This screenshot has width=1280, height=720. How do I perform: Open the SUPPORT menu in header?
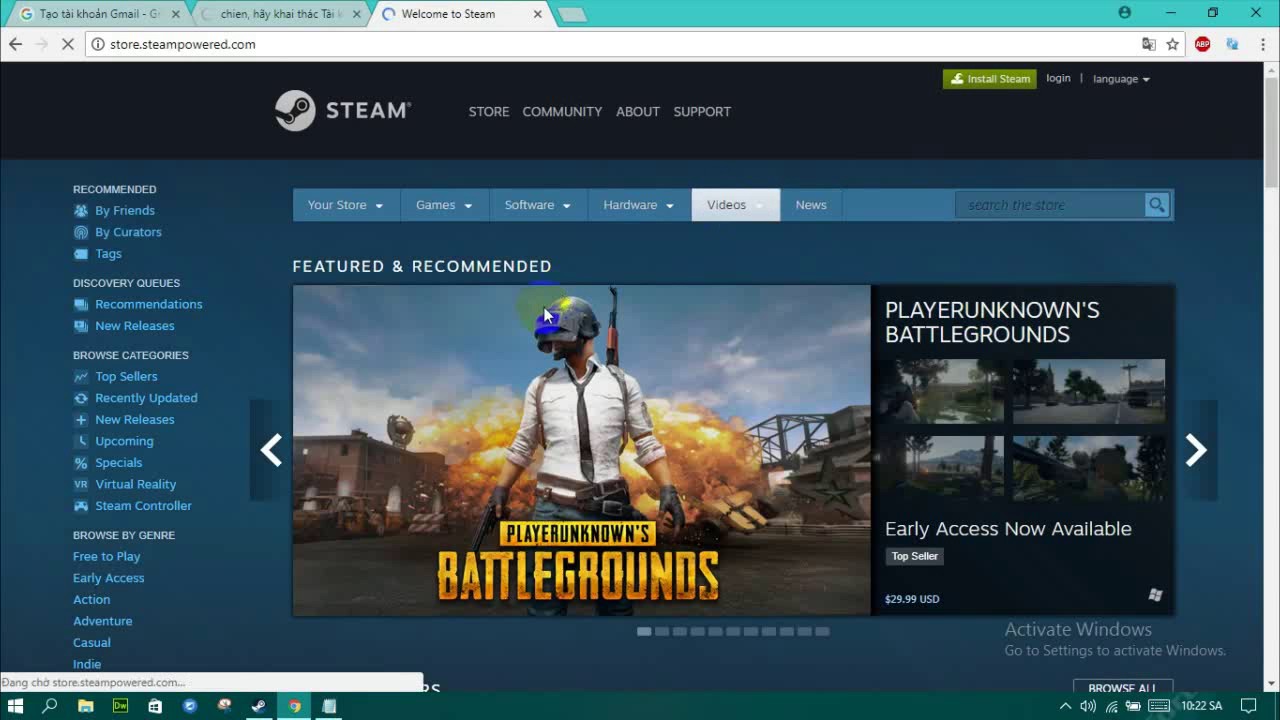702,111
